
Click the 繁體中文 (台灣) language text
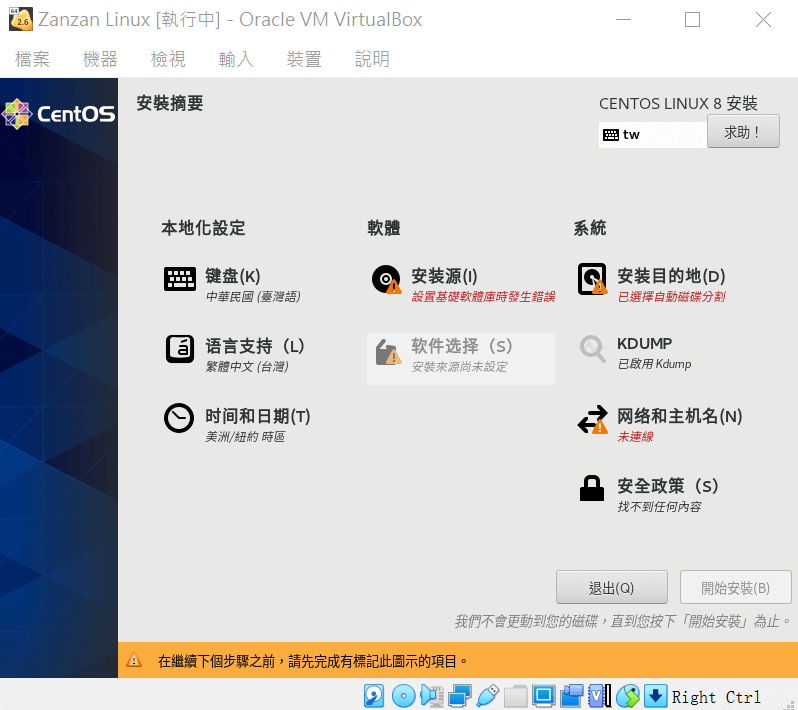pos(247,366)
